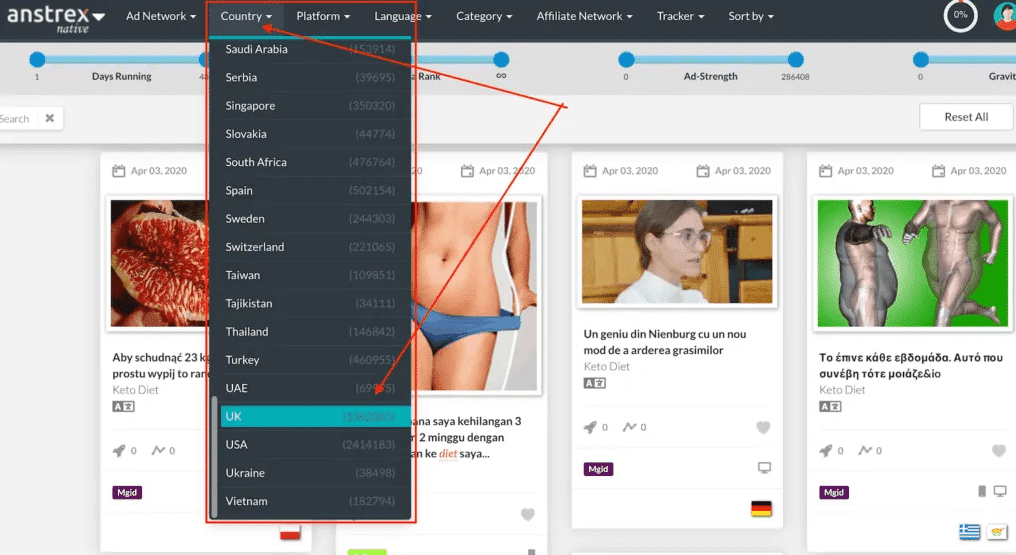Open the Affiliate Network dropdown
1016x555 pixels.
(584, 16)
